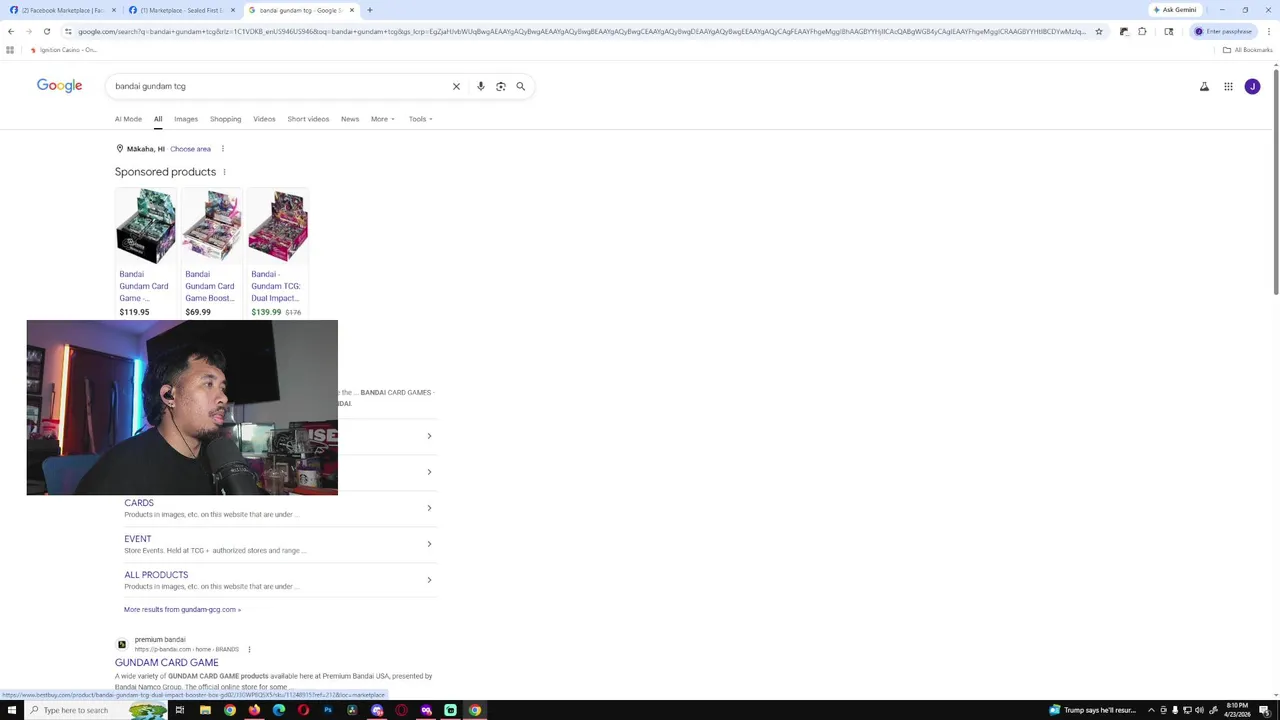Open Chrome's three-dot menu

pyautogui.click(x=1269, y=31)
